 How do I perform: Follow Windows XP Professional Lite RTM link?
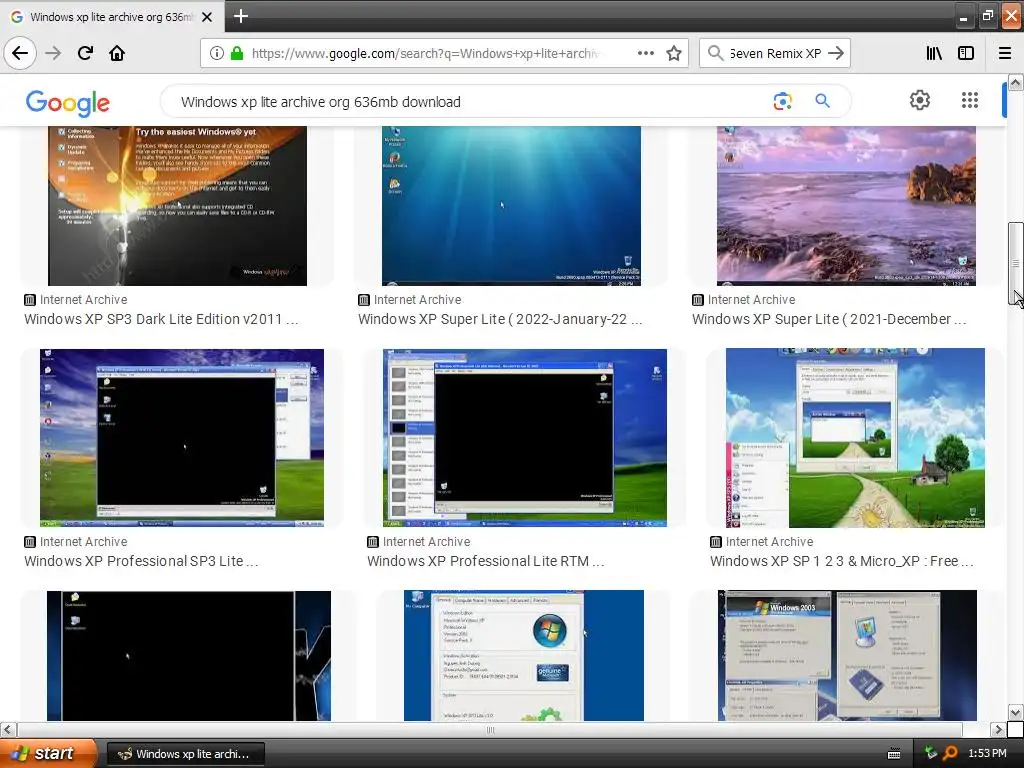tap(485, 561)
